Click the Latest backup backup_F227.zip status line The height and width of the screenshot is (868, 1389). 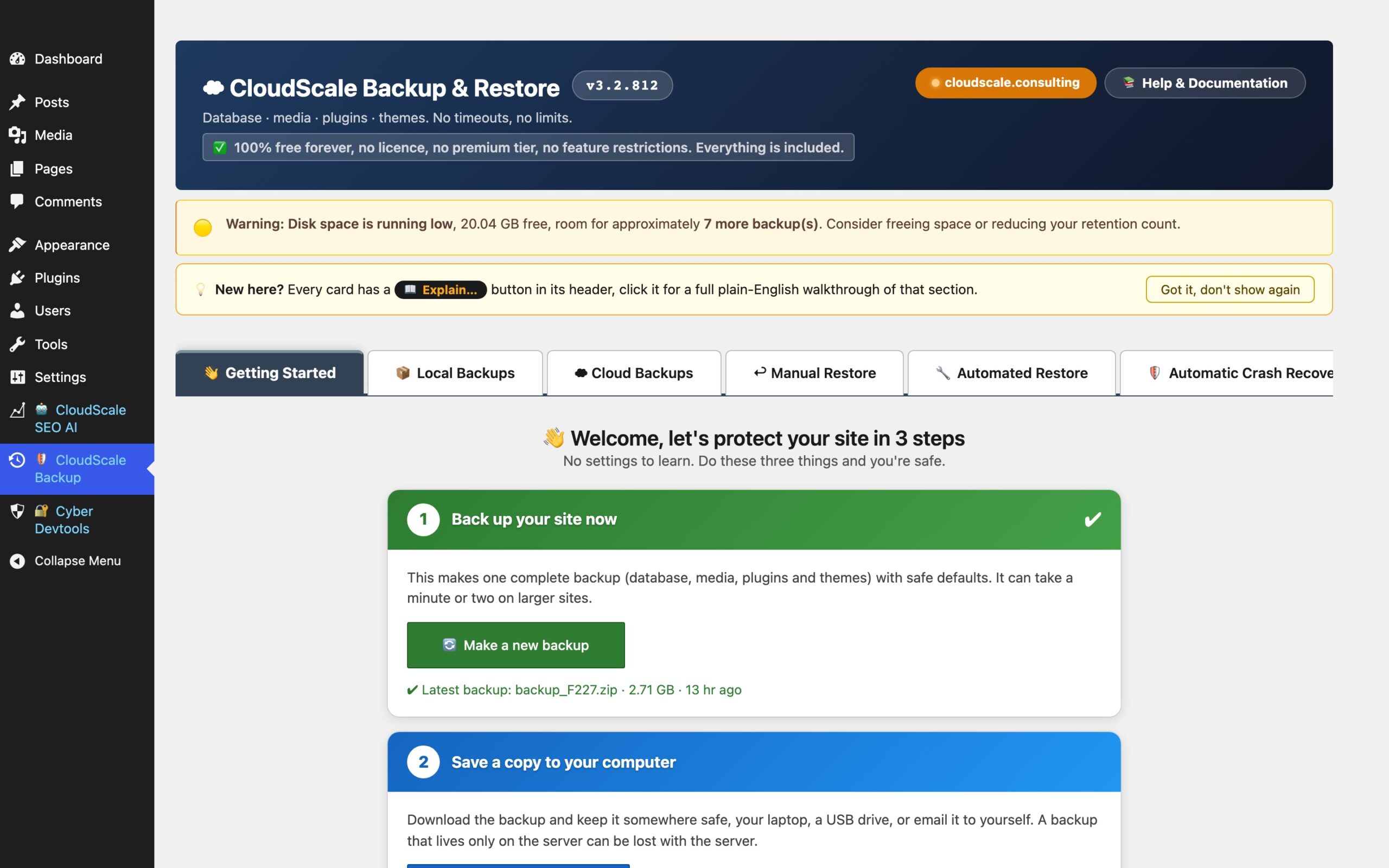point(575,690)
